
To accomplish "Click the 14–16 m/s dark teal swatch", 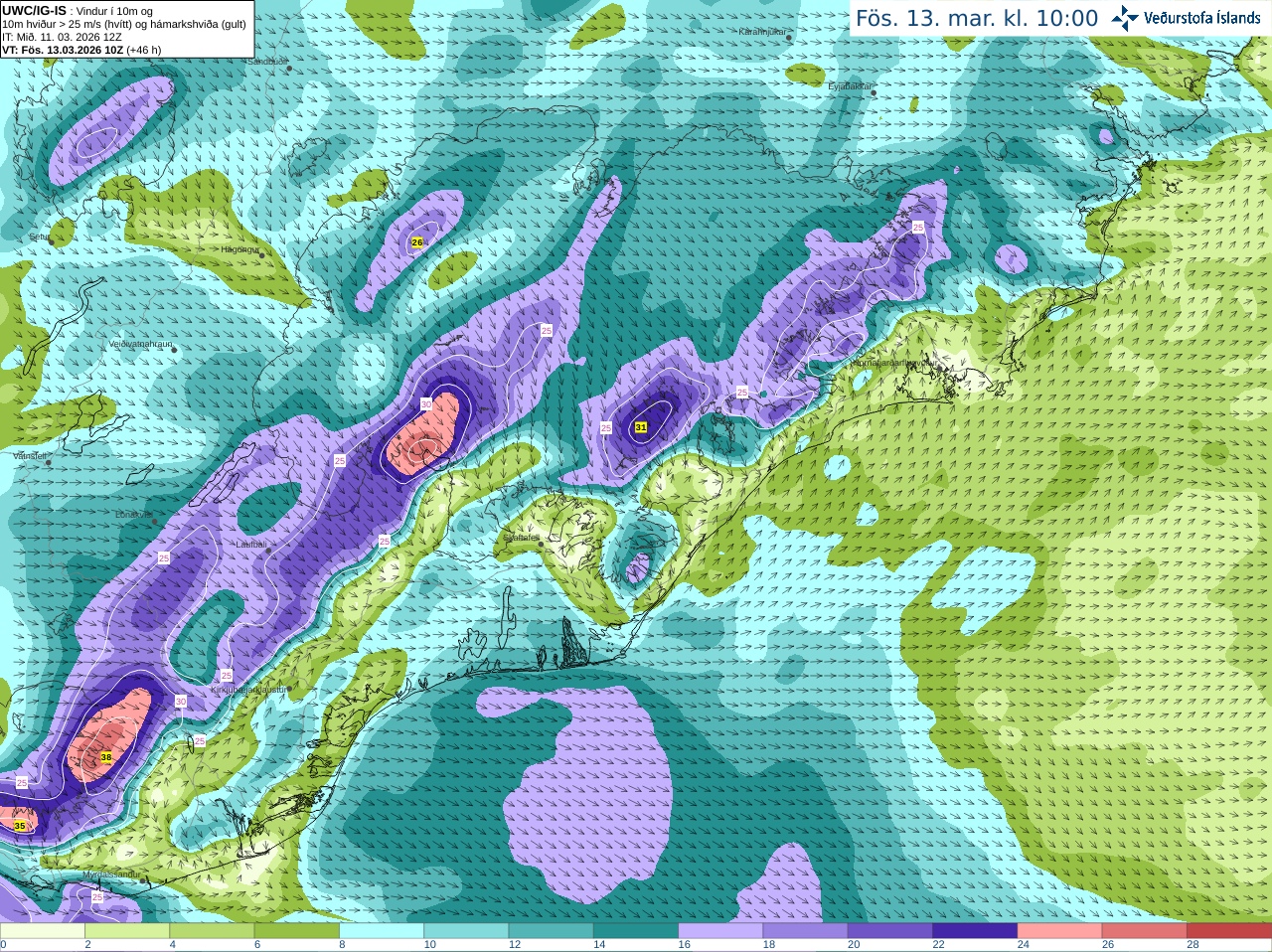I will point(637,931).
